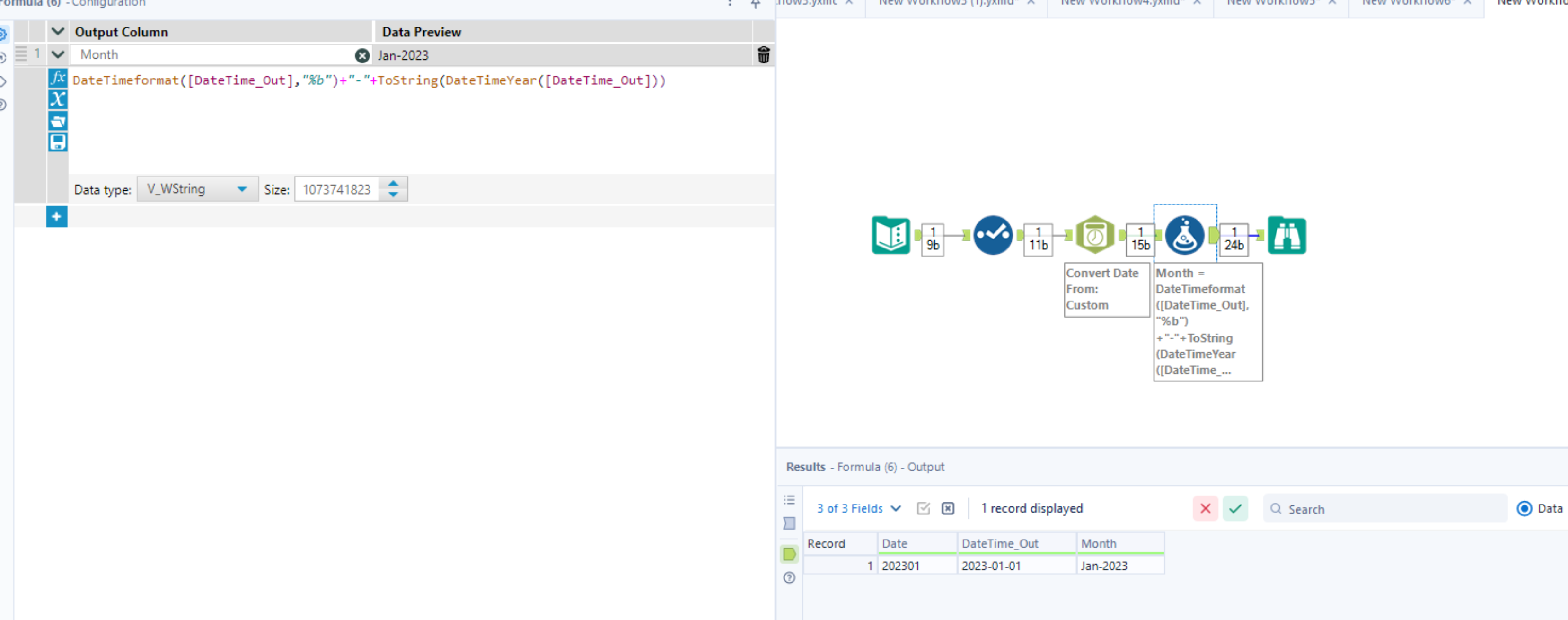Screen dimensions: 1568x620
Task: Open the variables panel with the X icon
Action: coord(58,99)
